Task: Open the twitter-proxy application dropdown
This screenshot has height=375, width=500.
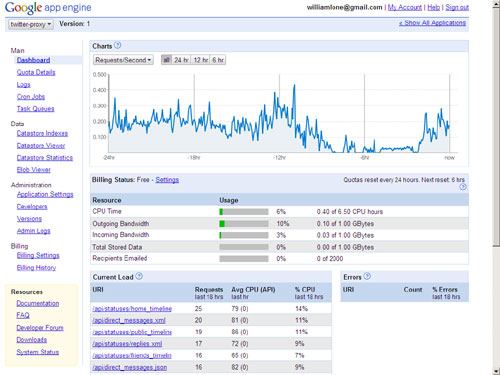Action: click(31, 24)
